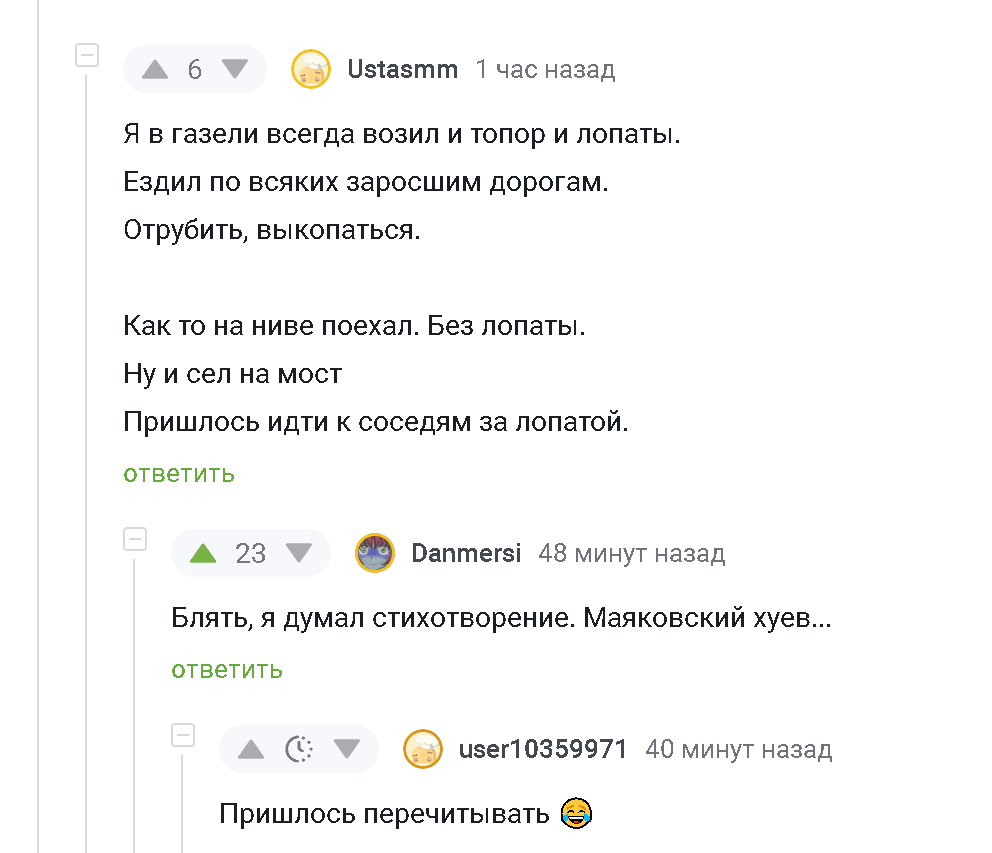Image resolution: width=992 pixels, height=853 pixels.
Task: Click the rating count 23
Action: [250, 553]
